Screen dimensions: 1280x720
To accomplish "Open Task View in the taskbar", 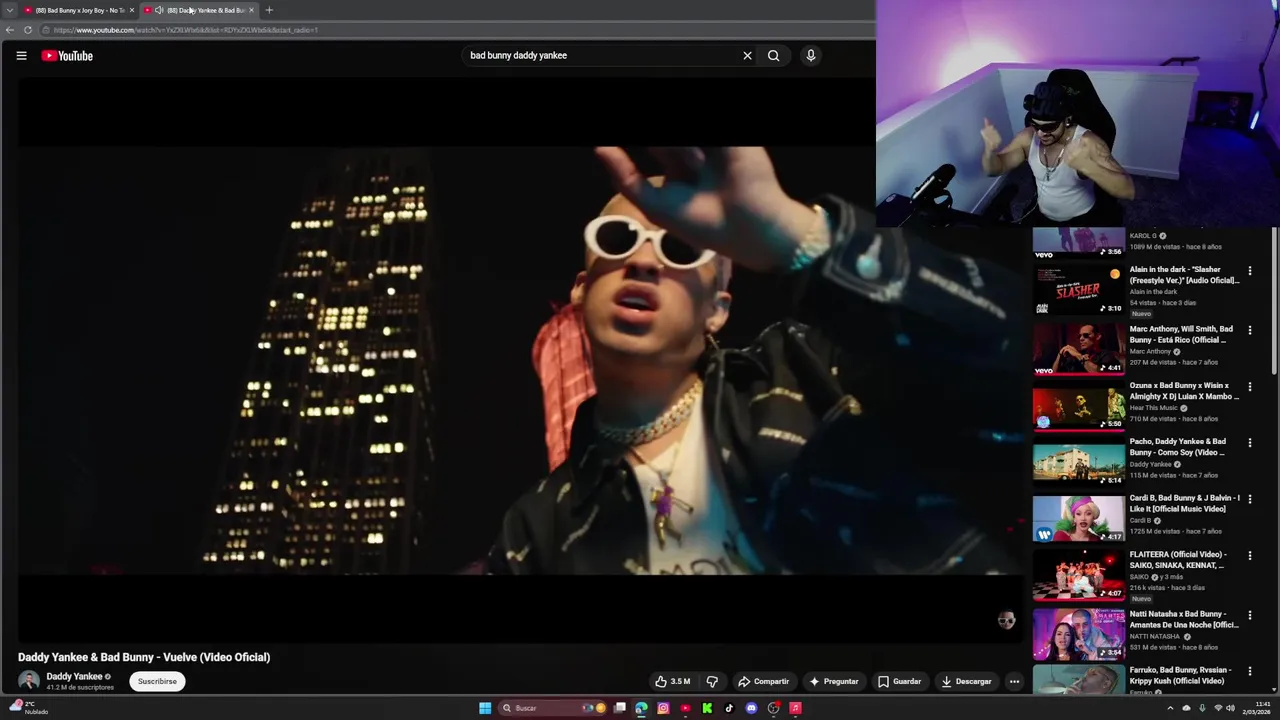I will [620, 708].
